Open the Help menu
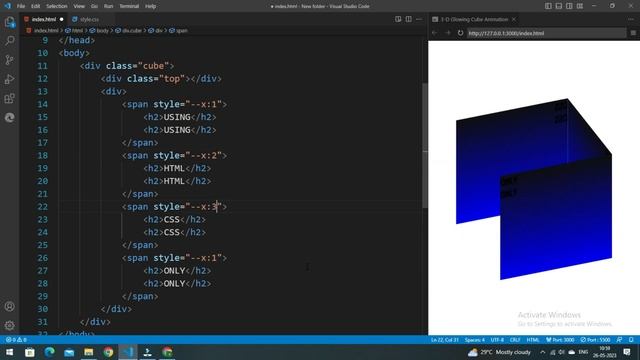This screenshot has width=640, height=360. 151,6
